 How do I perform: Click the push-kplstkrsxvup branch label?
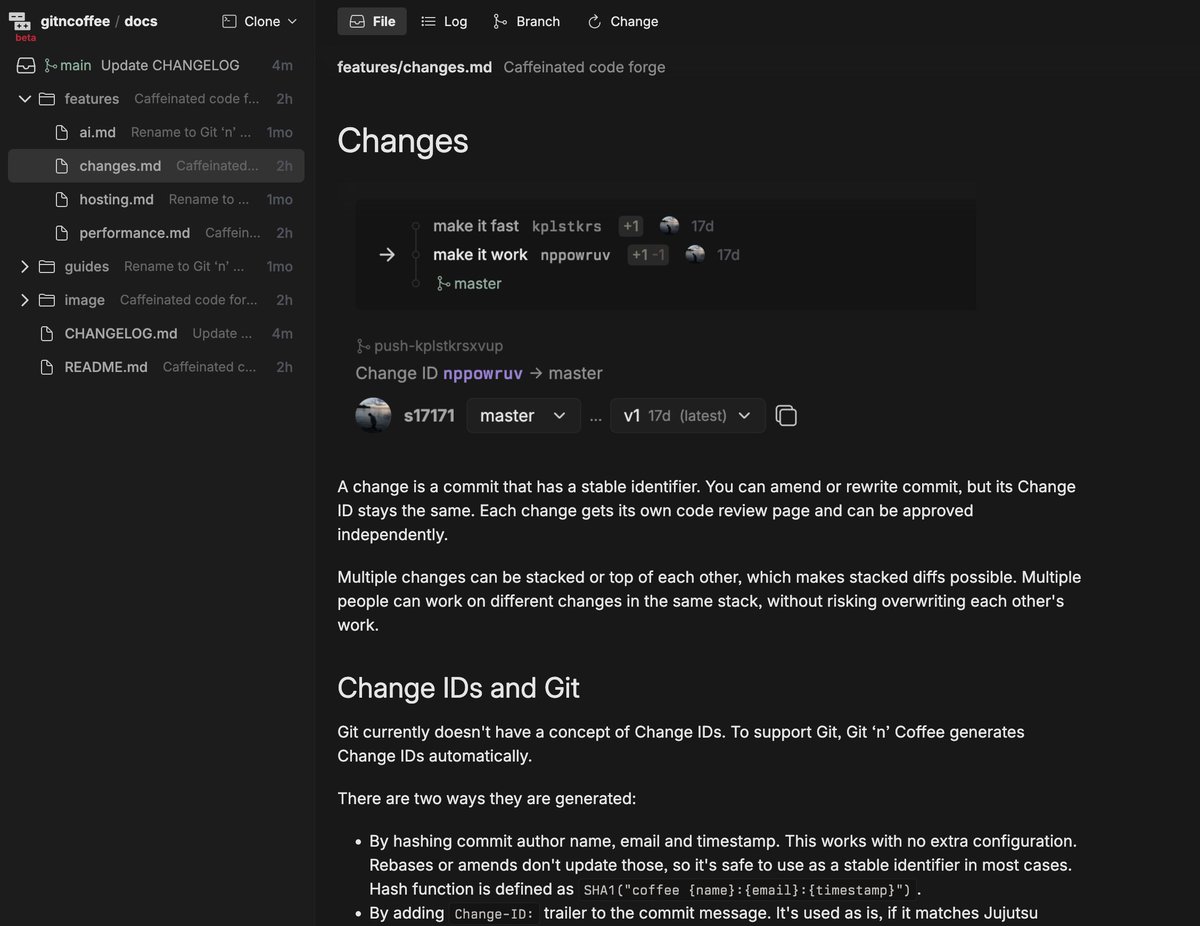point(430,346)
